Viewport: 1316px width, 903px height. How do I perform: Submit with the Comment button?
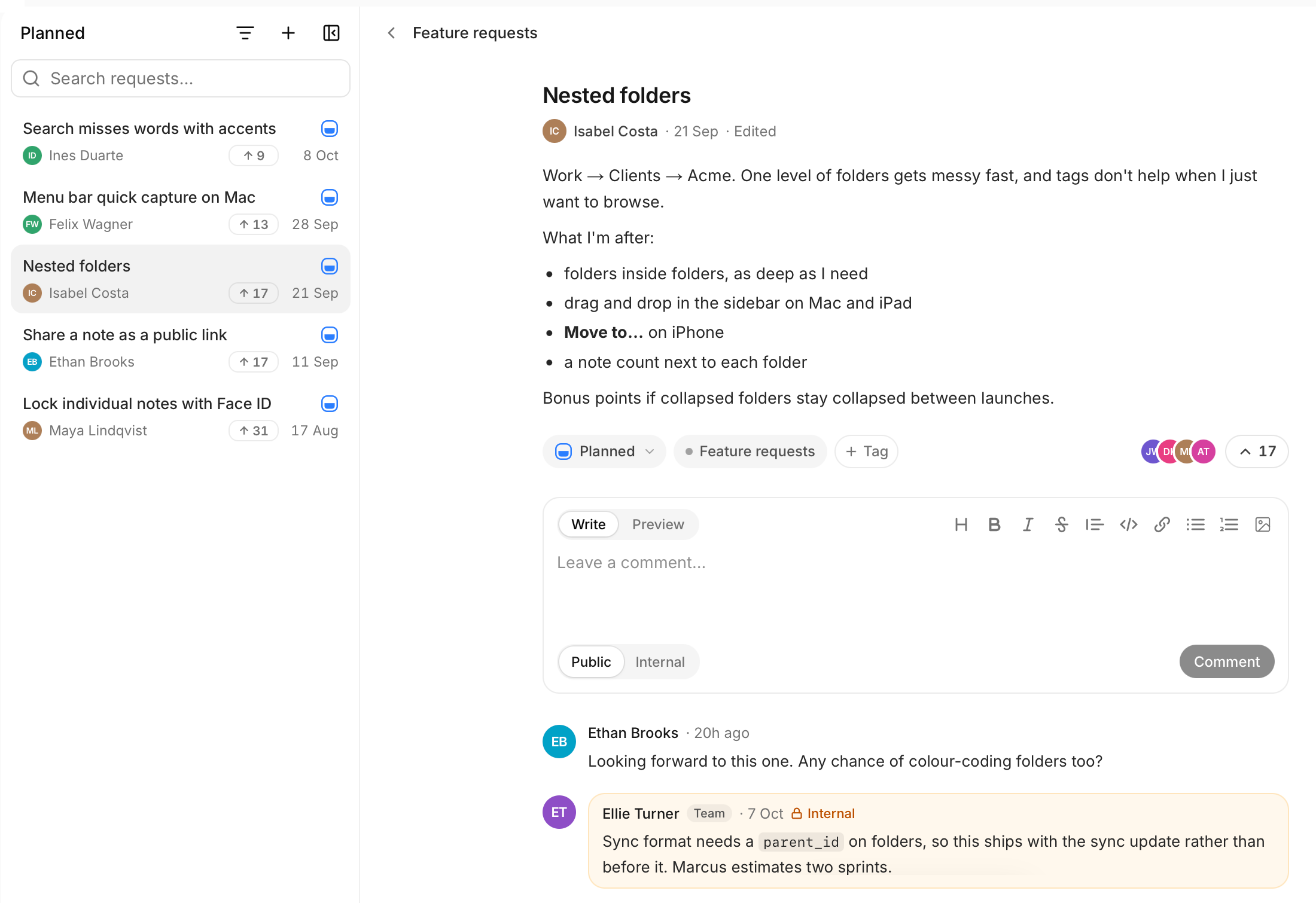tap(1227, 661)
